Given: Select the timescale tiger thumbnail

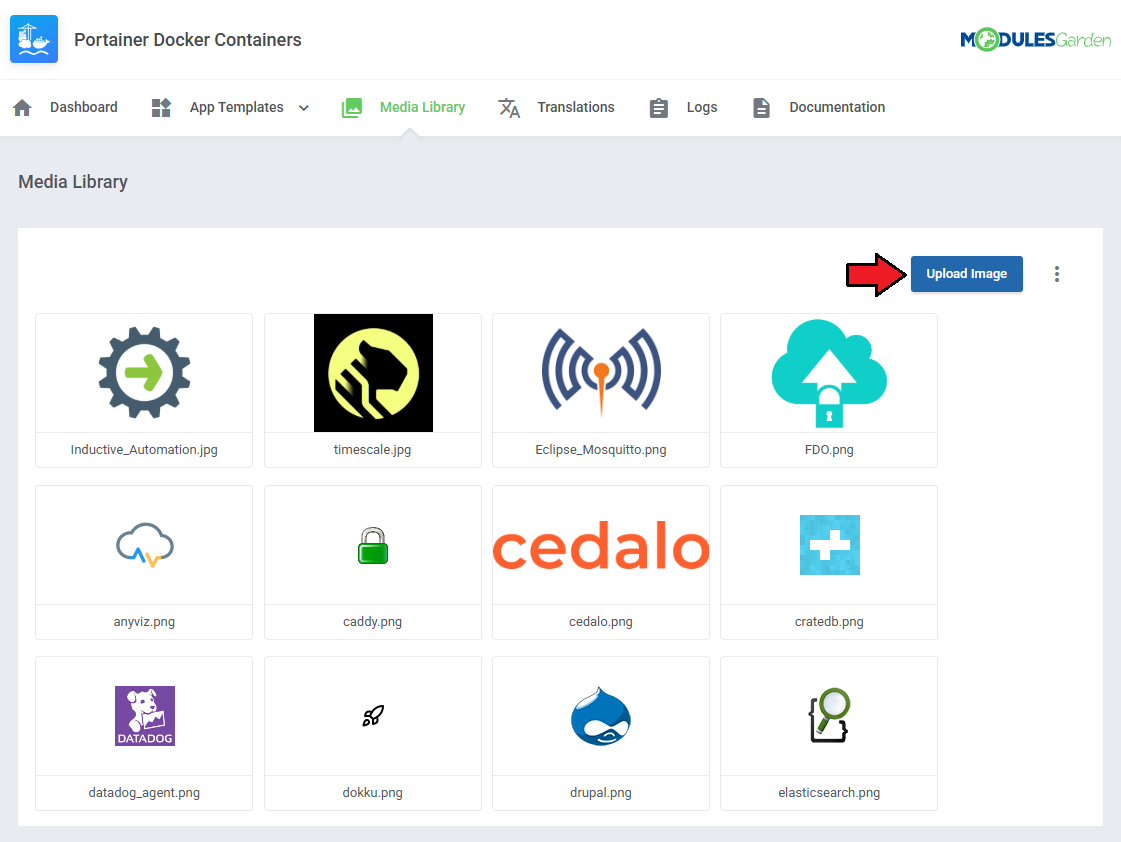Looking at the screenshot, I should (x=373, y=372).
